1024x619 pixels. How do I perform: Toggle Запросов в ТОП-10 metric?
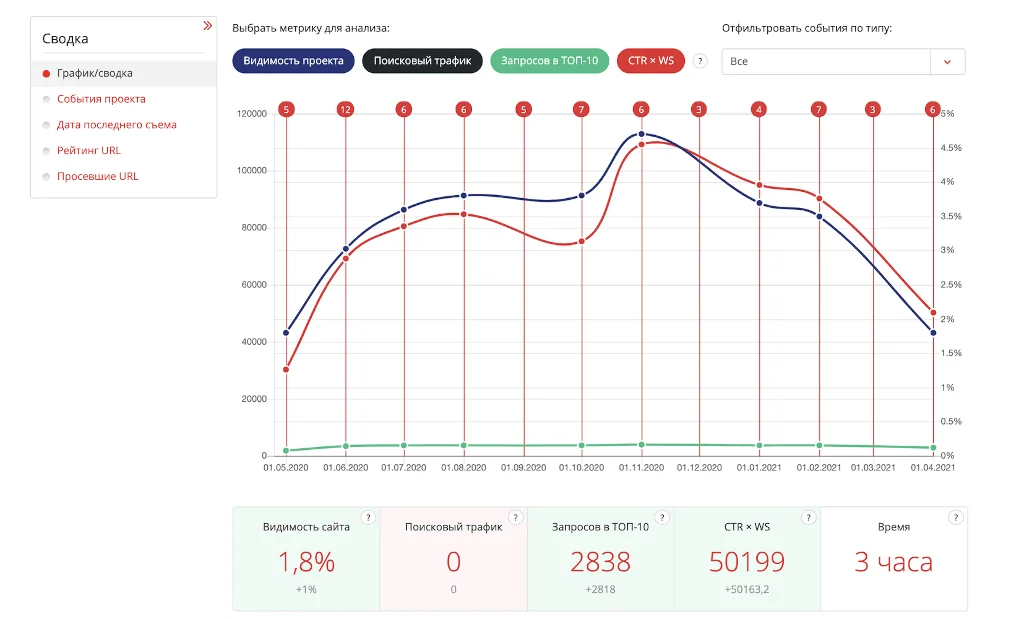[550, 61]
